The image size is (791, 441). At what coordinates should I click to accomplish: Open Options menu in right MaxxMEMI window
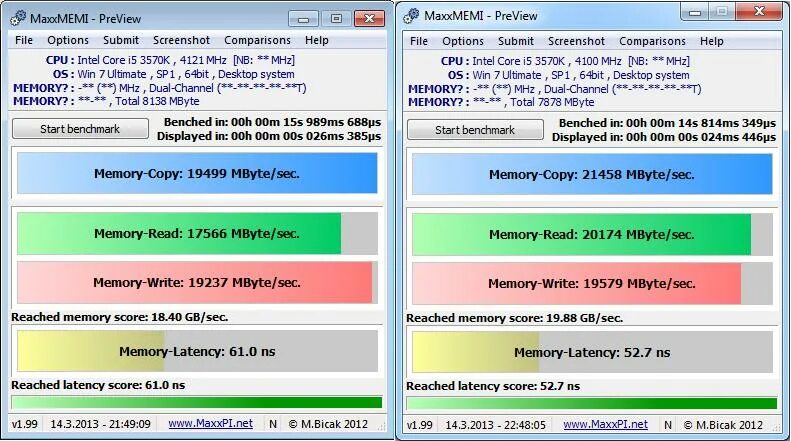463,41
